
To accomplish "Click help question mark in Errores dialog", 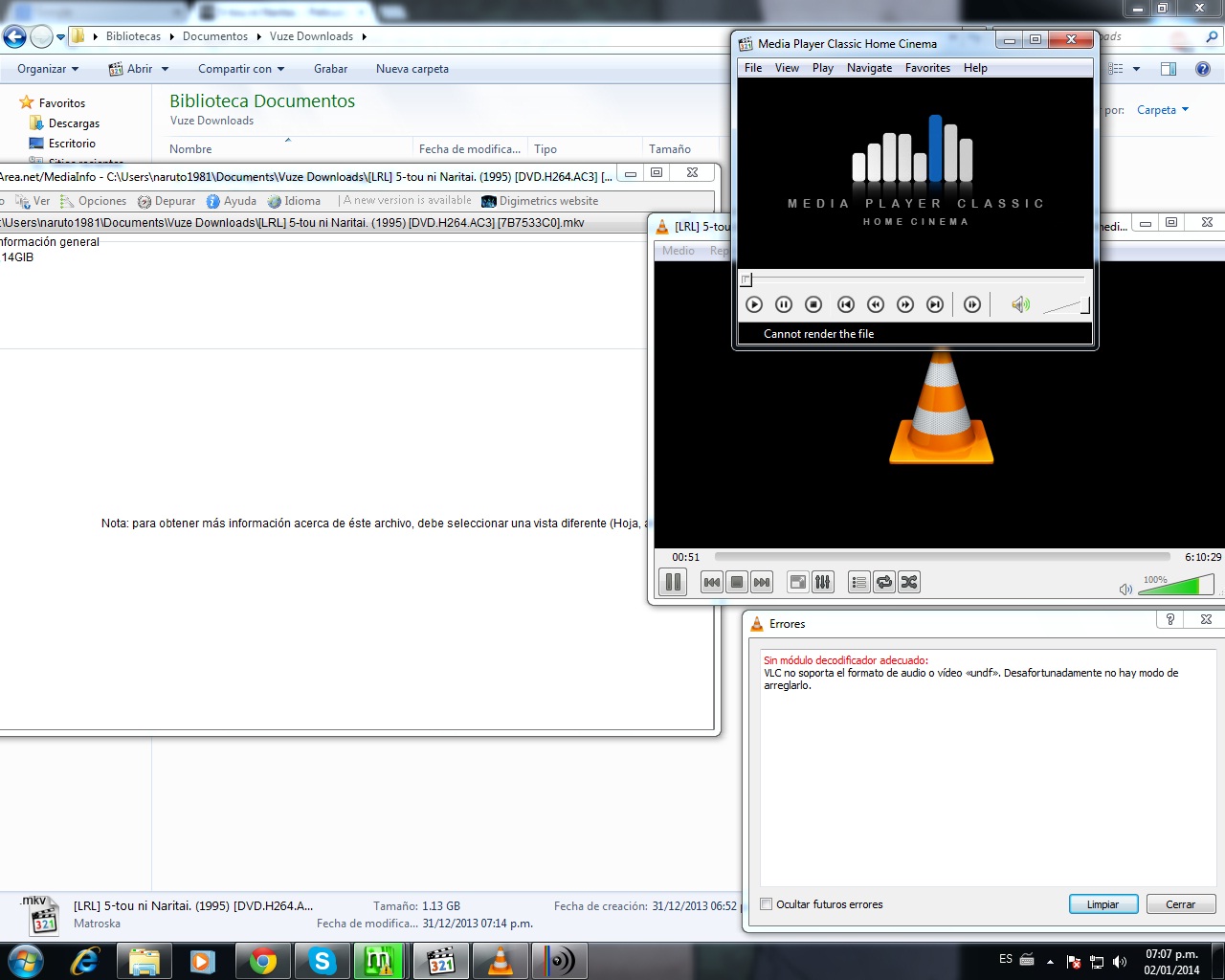I will click(x=1169, y=620).
